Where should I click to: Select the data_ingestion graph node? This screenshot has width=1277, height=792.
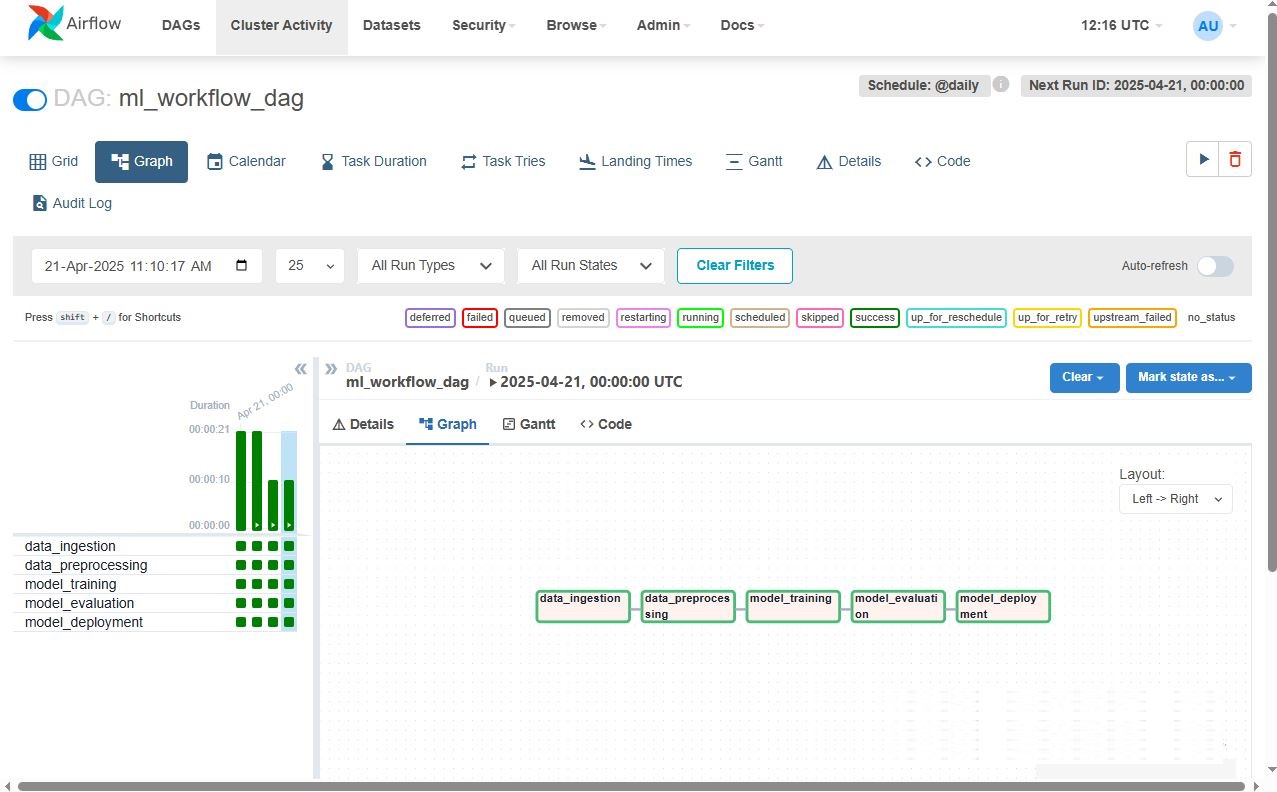[583, 606]
